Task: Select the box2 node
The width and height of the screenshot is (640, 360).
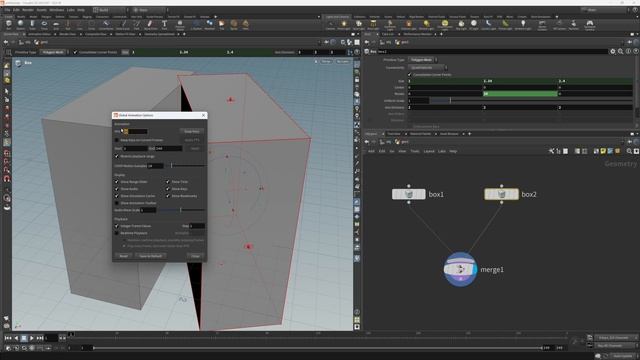Action: (x=501, y=194)
